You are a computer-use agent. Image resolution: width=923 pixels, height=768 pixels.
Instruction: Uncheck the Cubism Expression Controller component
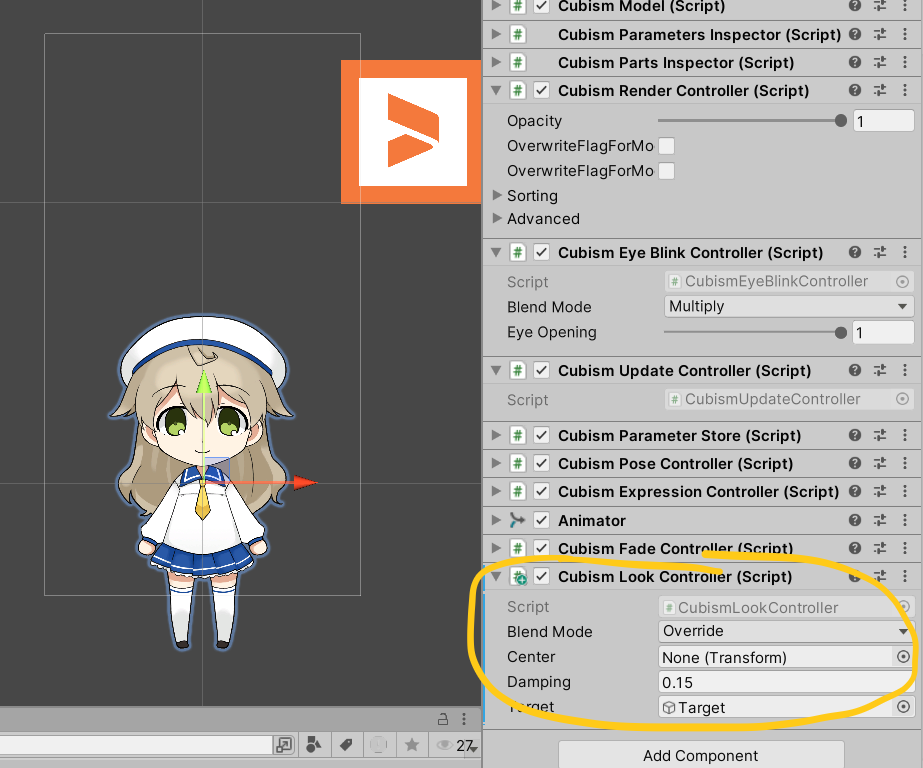542,491
